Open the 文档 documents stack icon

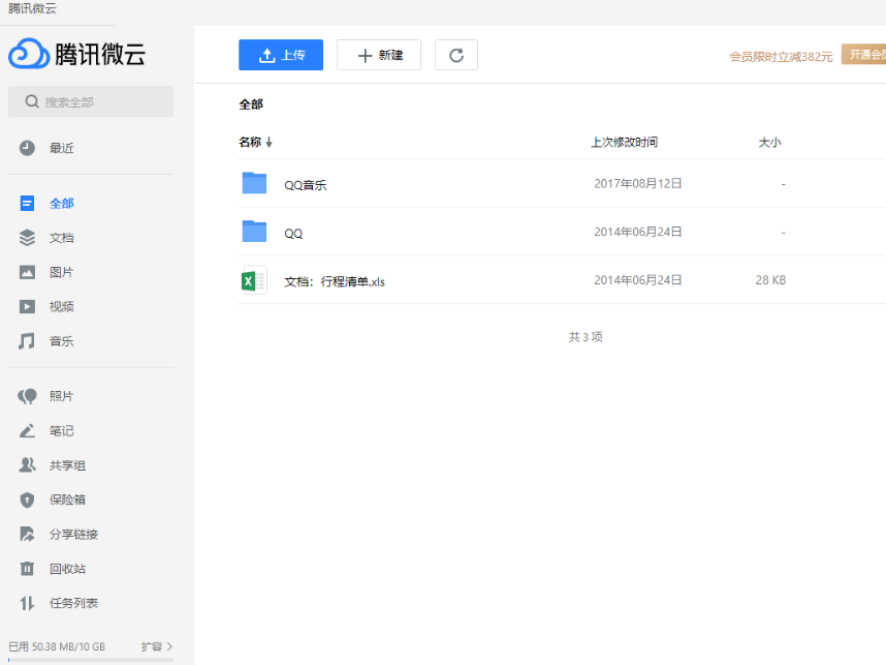tap(27, 237)
